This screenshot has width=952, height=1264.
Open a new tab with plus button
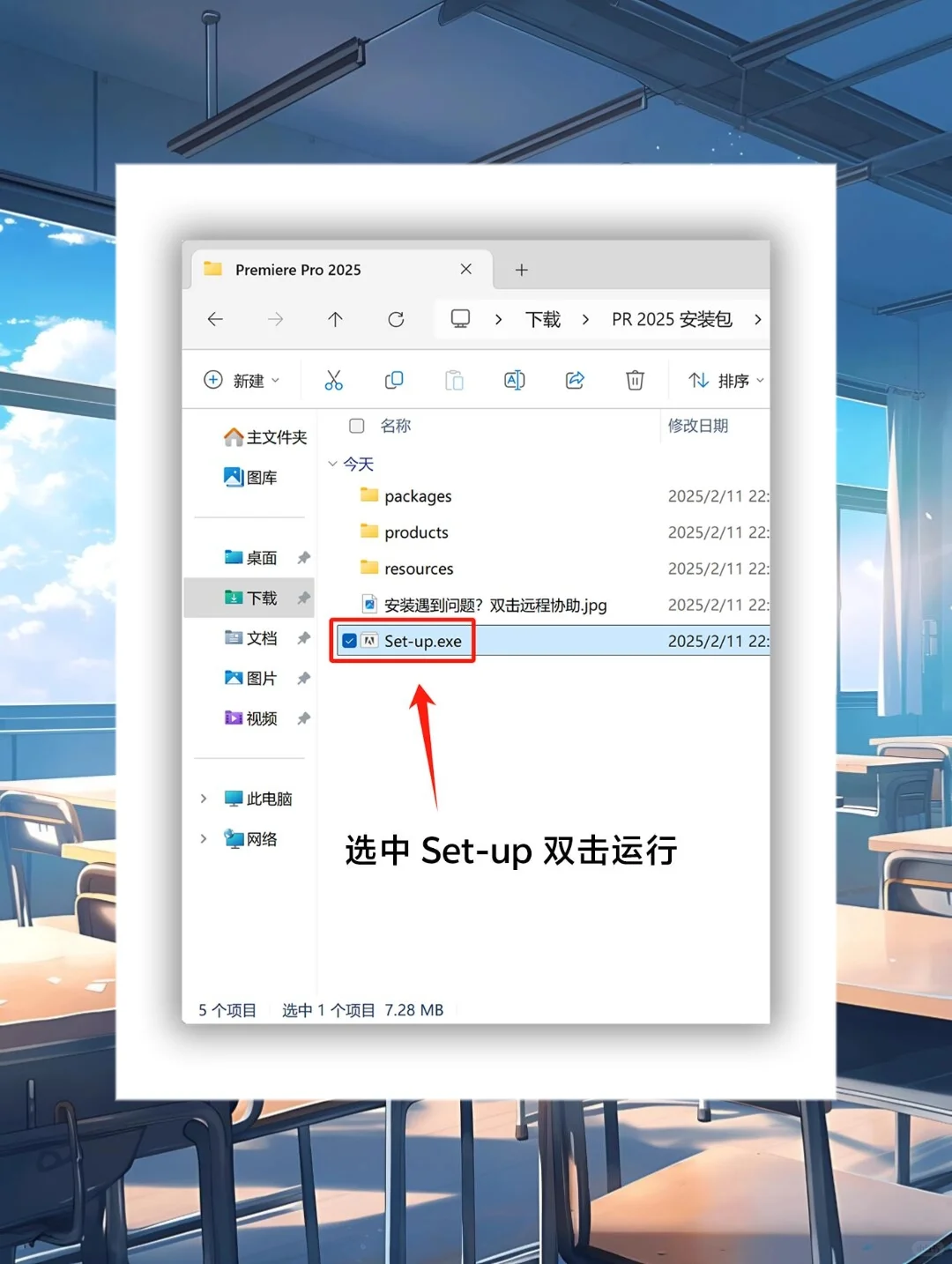click(x=522, y=270)
